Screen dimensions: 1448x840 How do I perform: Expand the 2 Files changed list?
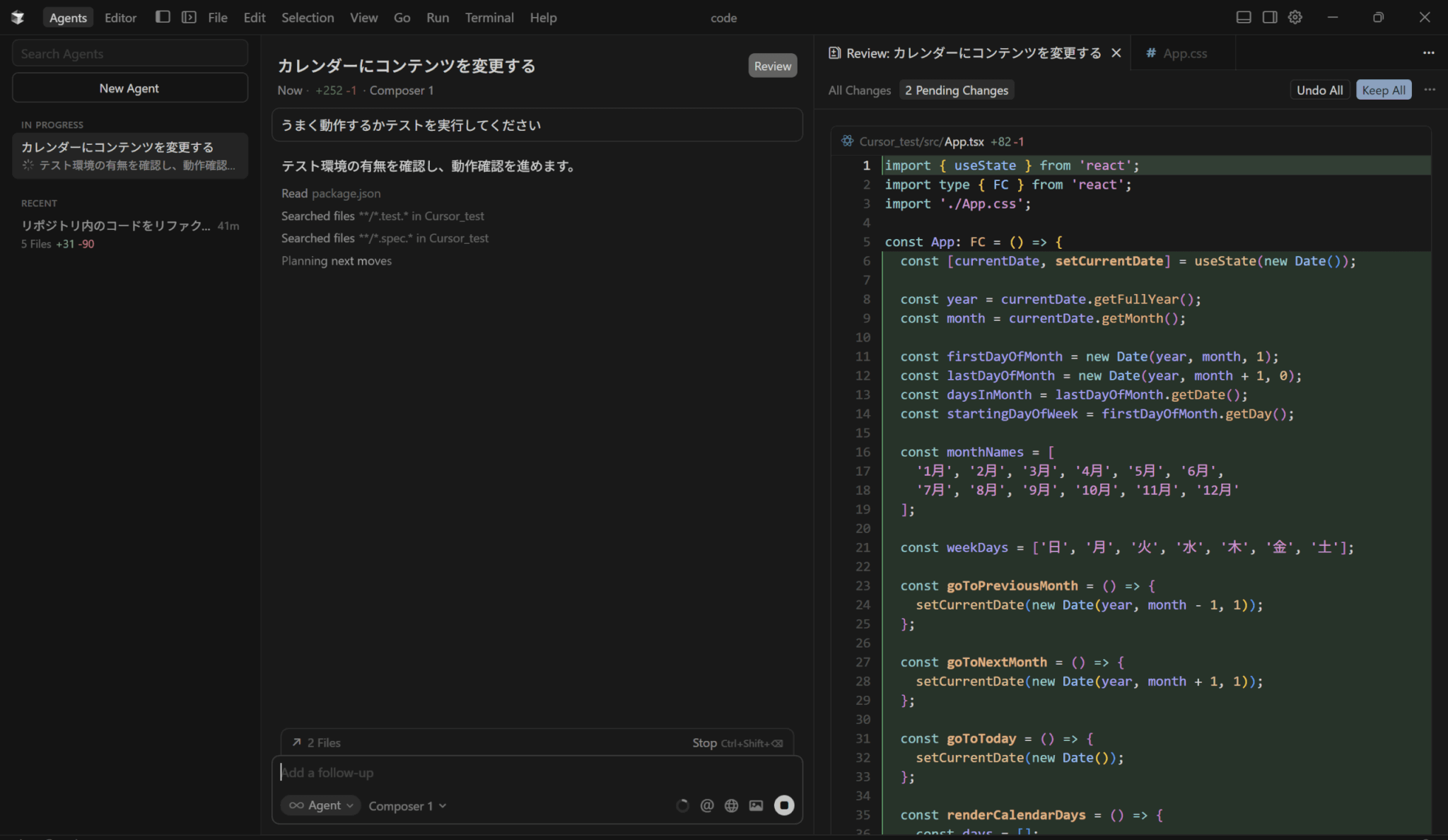(316, 742)
